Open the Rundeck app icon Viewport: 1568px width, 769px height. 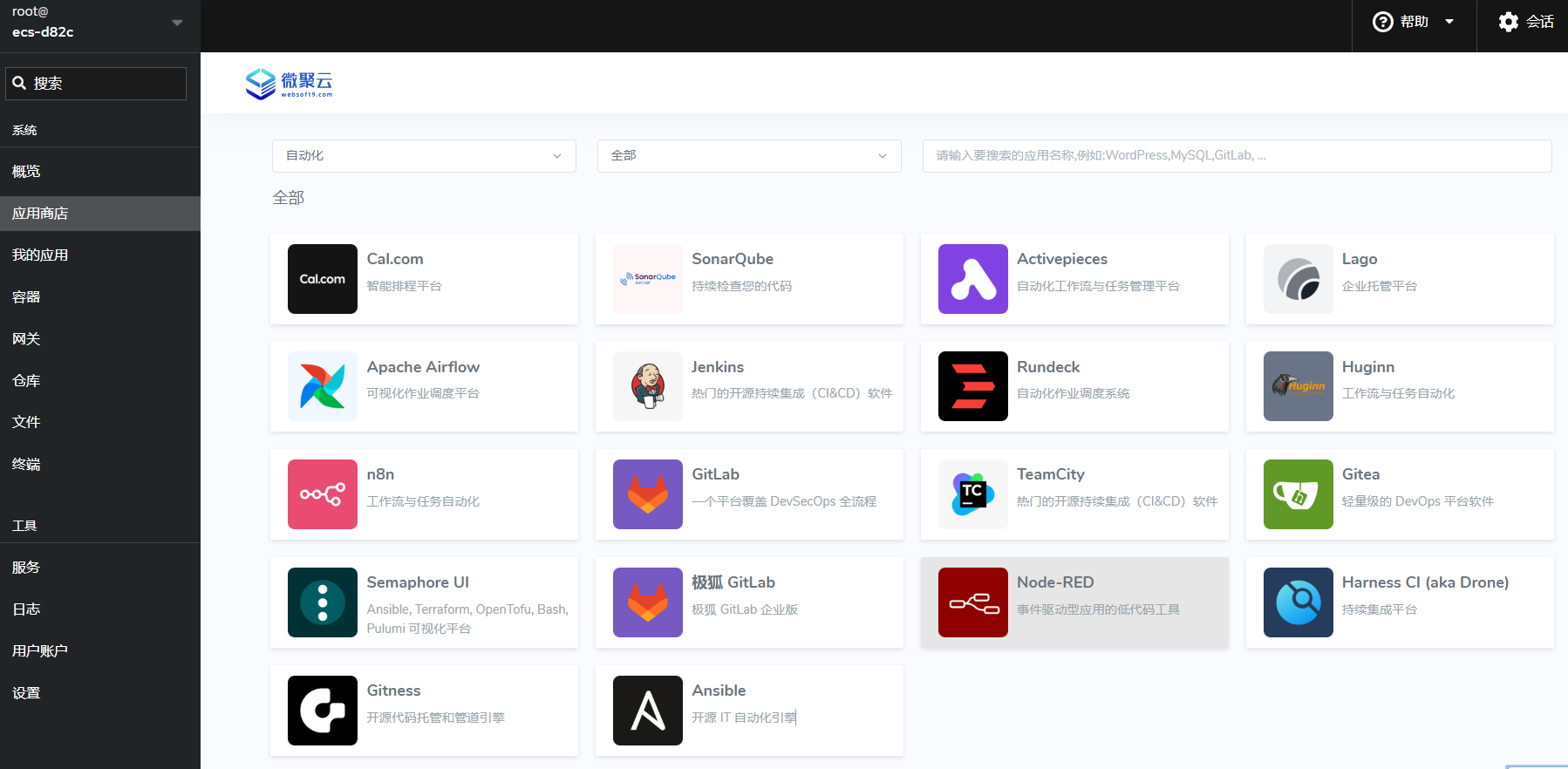[972, 386]
